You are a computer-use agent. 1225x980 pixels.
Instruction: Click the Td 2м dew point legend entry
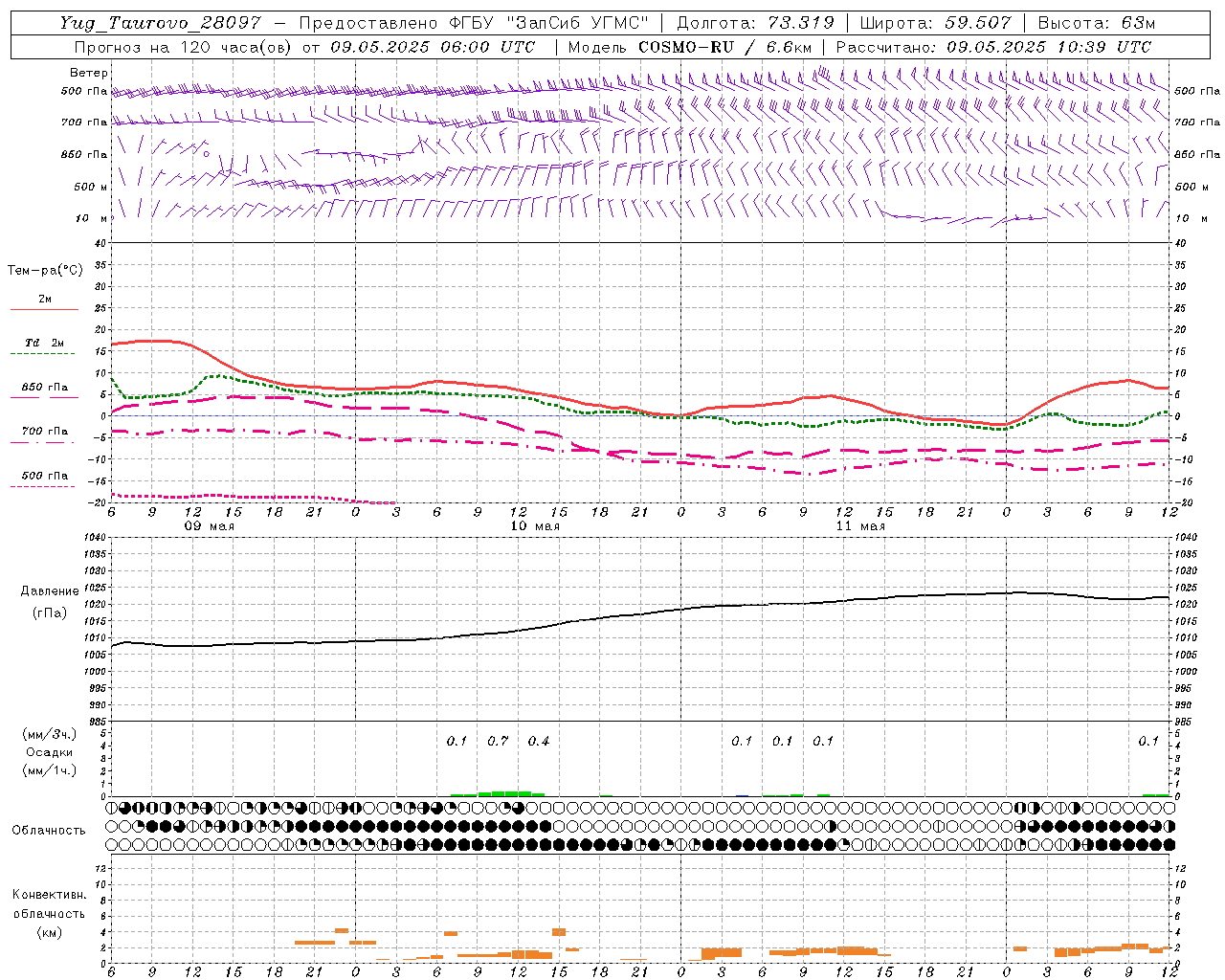tap(45, 343)
